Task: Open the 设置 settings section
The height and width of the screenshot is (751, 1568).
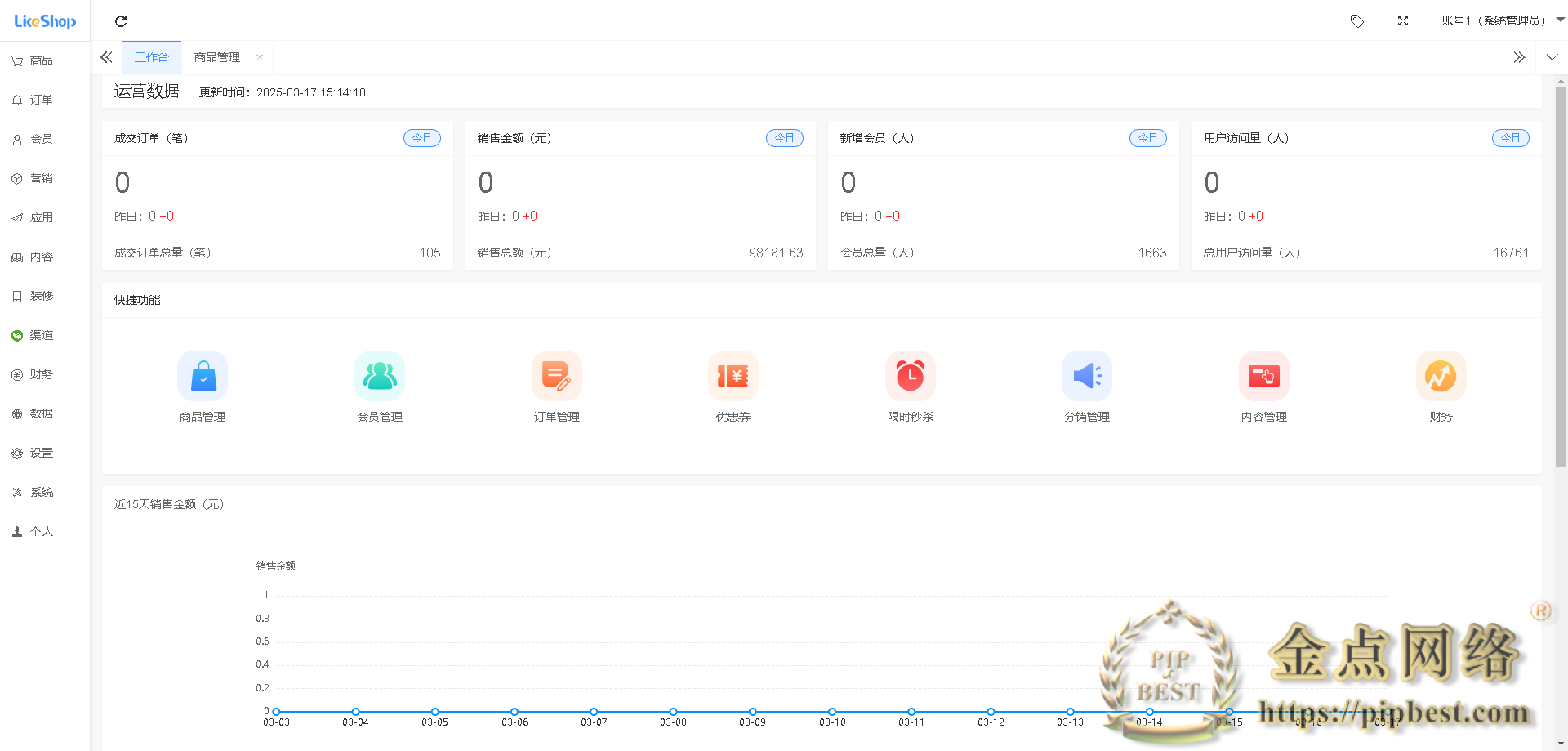Action: tap(41, 452)
